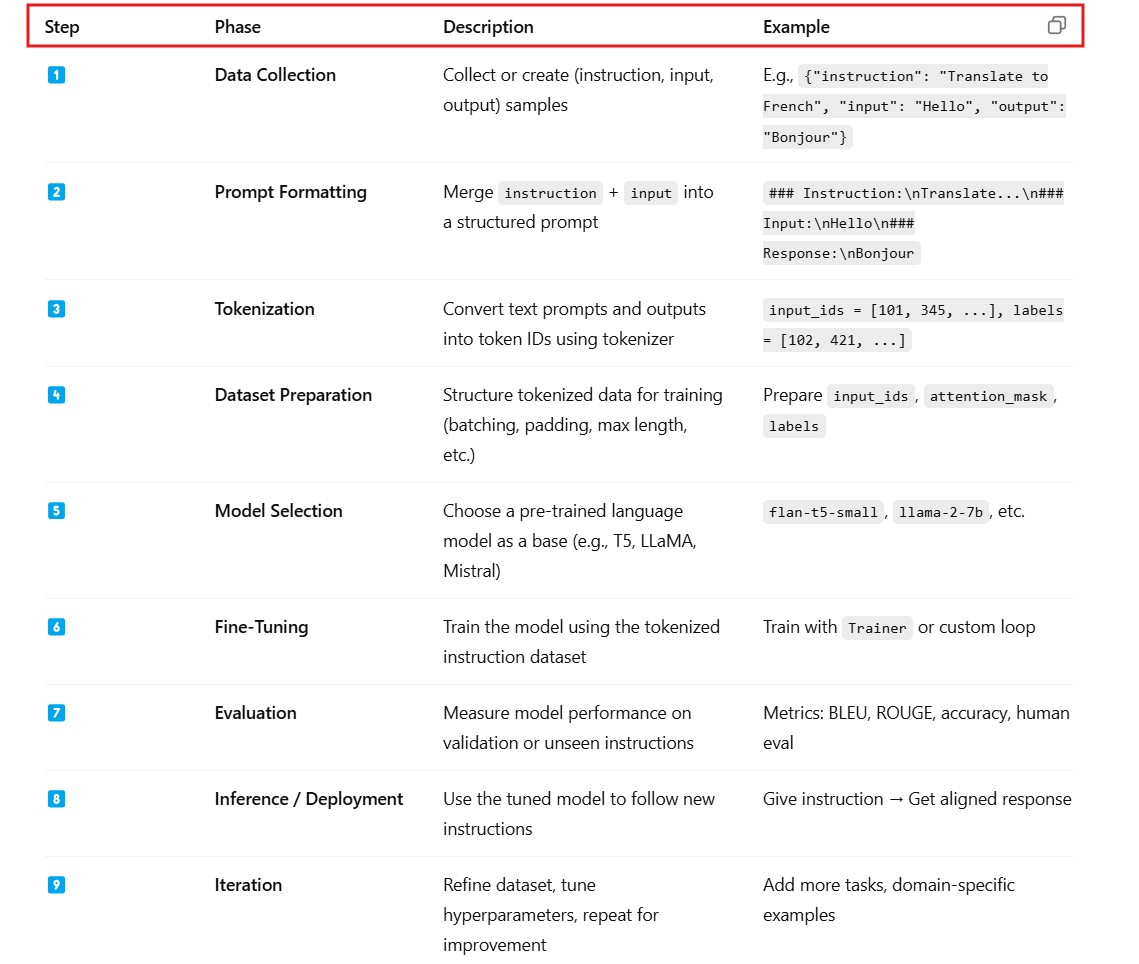Click the step 1 number badge

pos(56,75)
